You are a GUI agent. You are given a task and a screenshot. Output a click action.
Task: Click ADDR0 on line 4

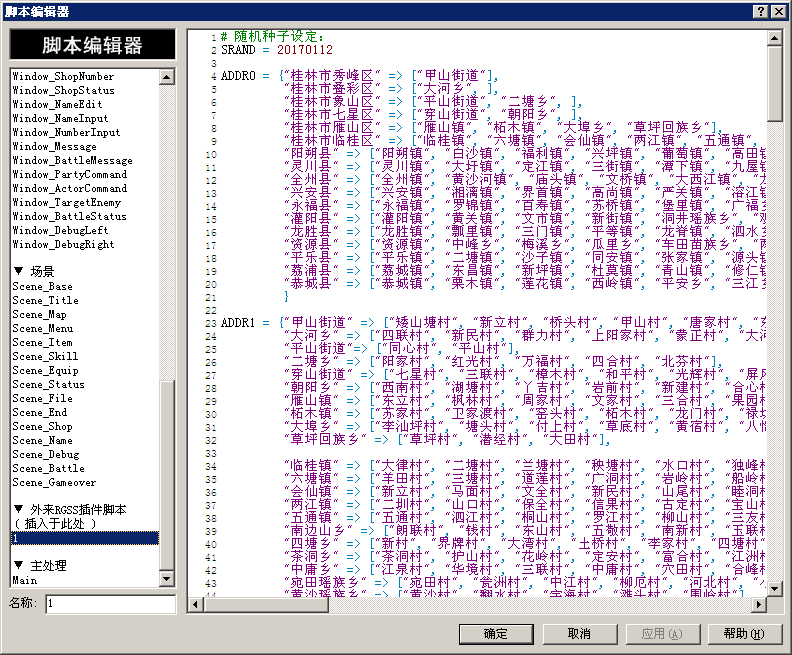click(238, 76)
